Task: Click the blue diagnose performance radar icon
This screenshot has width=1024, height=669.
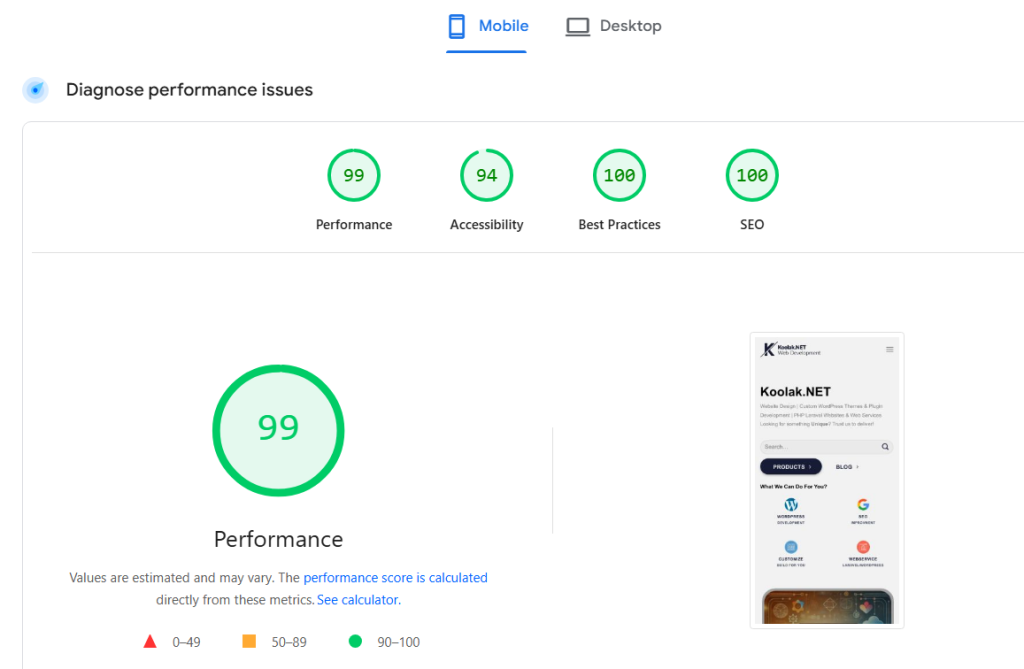Action: pos(35,90)
